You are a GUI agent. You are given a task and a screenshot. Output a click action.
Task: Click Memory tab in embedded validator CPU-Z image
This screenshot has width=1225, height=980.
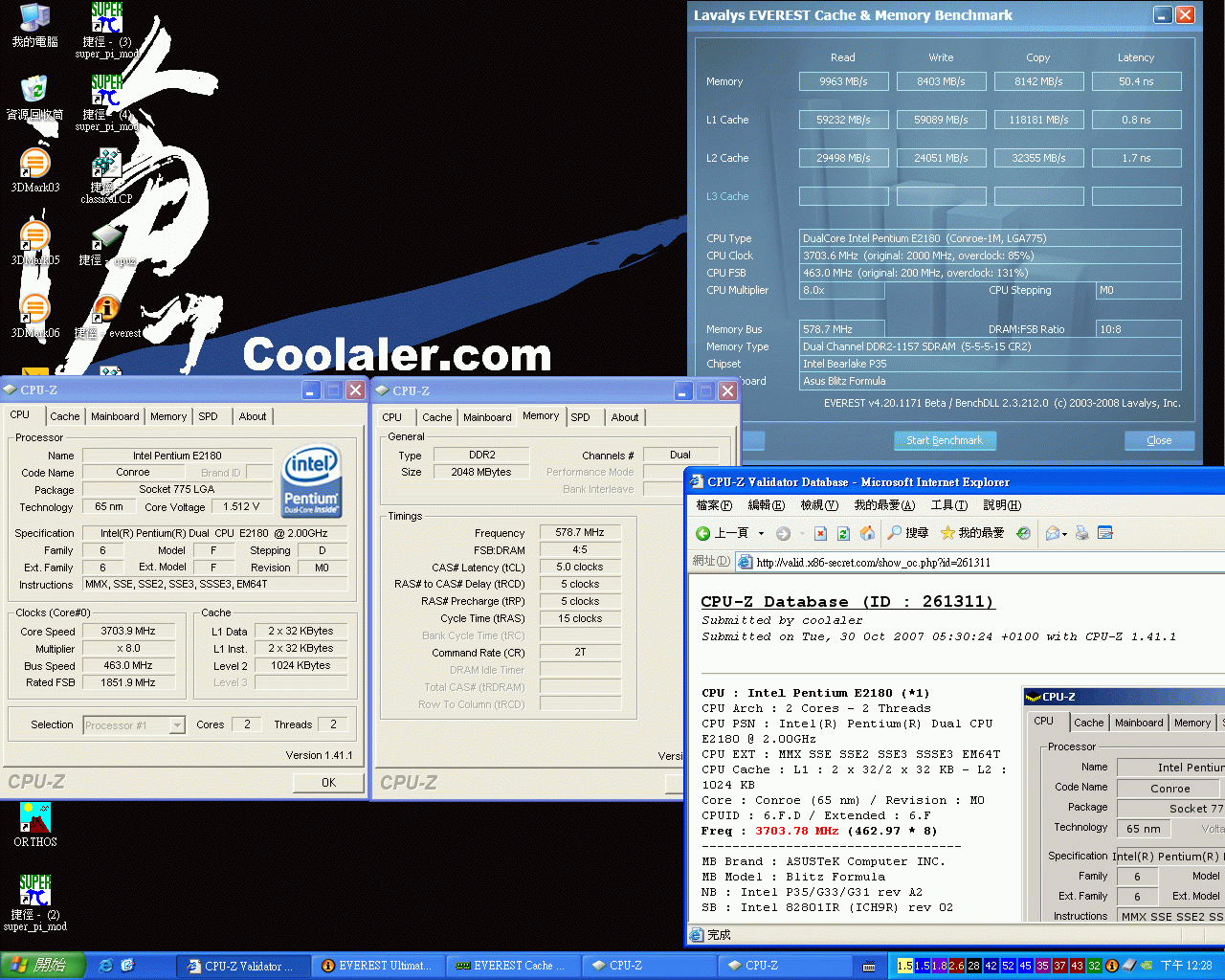[x=1192, y=723]
